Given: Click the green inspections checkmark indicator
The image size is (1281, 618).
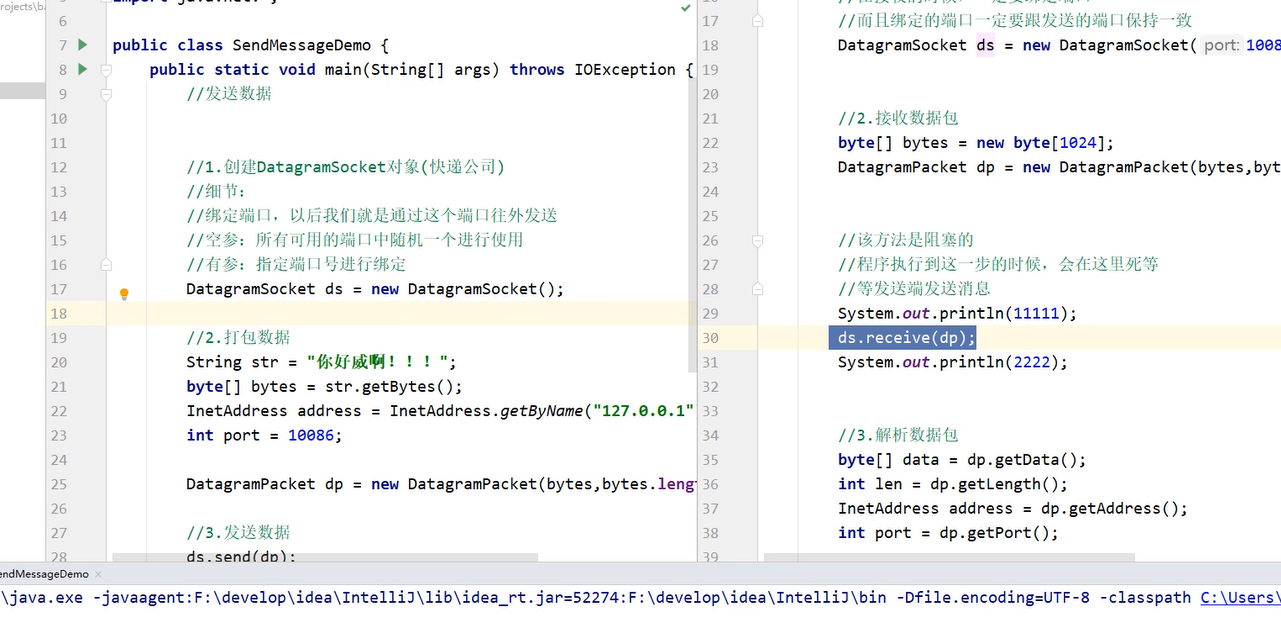Looking at the screenshot, I should [x=684, y=8].
